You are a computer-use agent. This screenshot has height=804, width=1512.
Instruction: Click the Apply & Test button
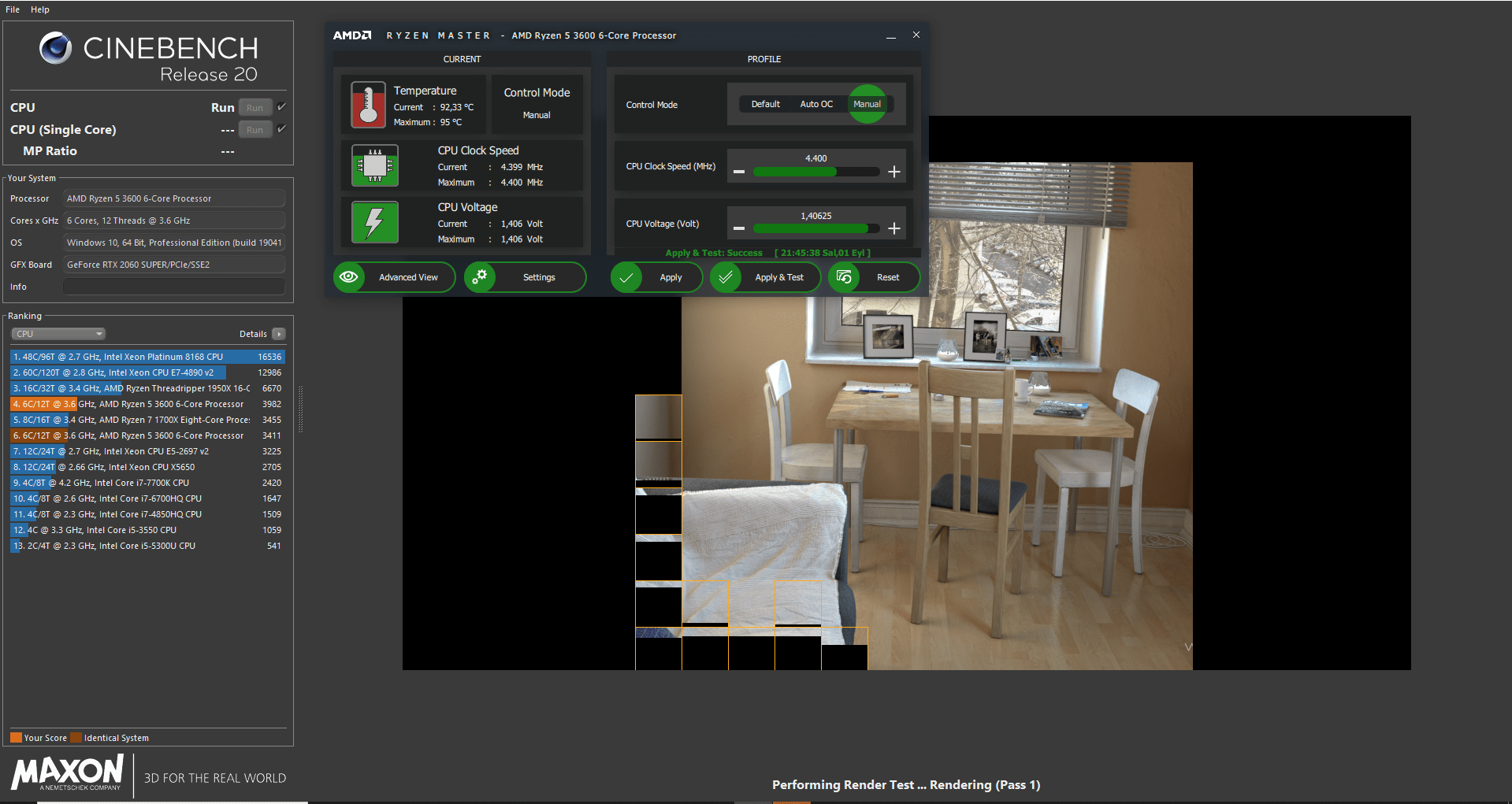pos(765,277)
